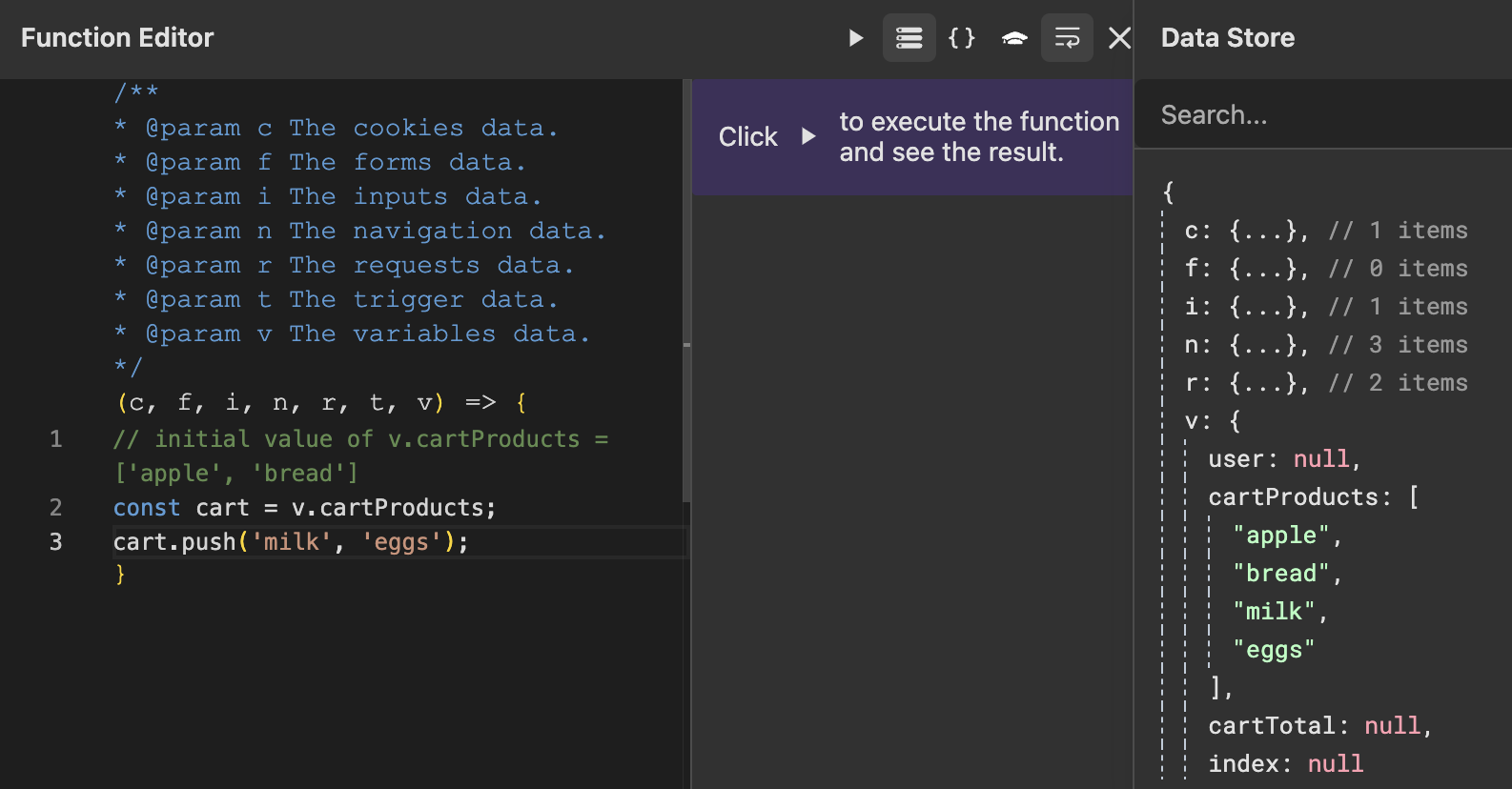Click the arrow function signature line
The image size is (1512, 789).
321,403
